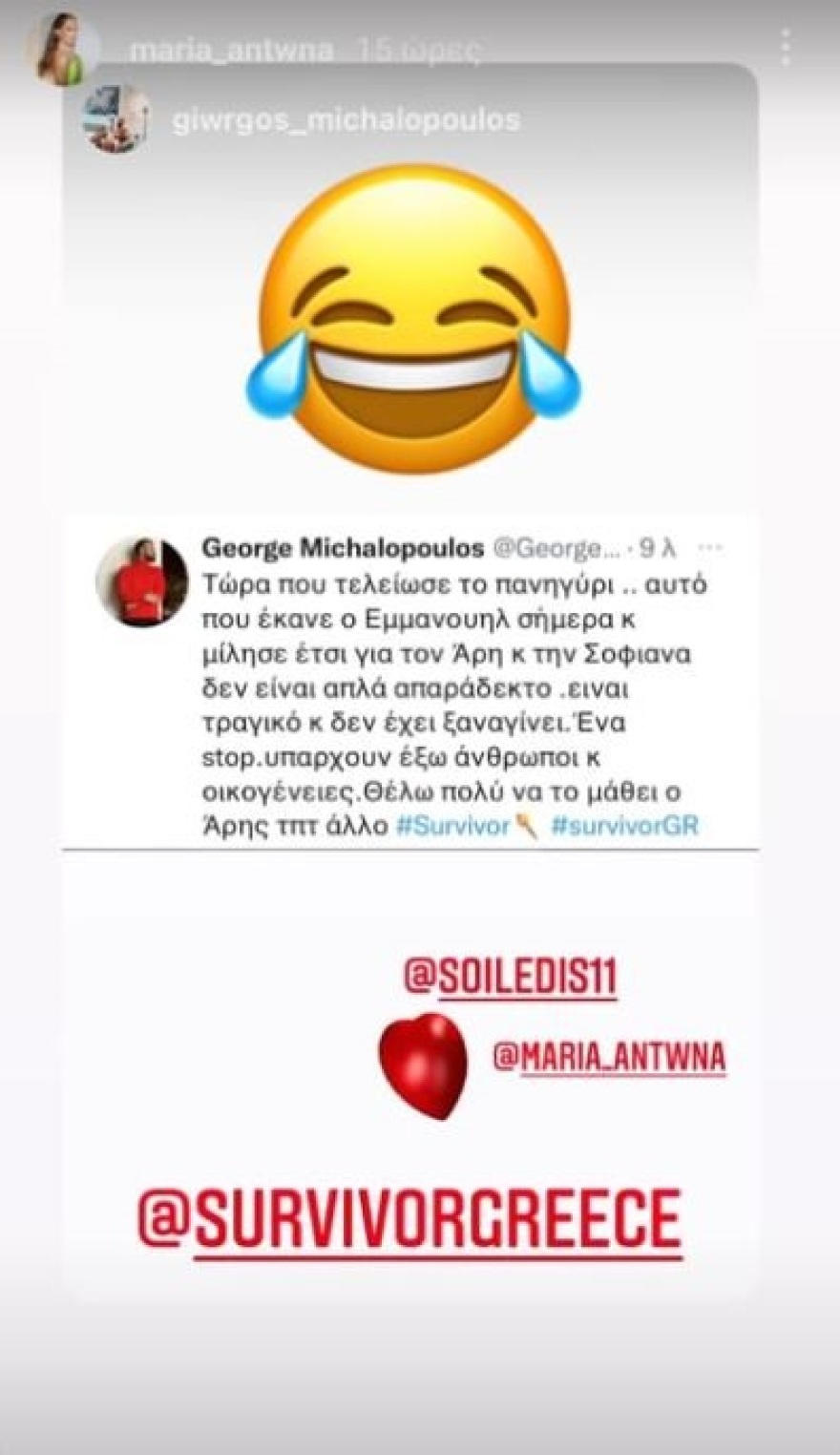Tap the #survivorGR hashtag
840x1455 pixels.
coord(624,826)
